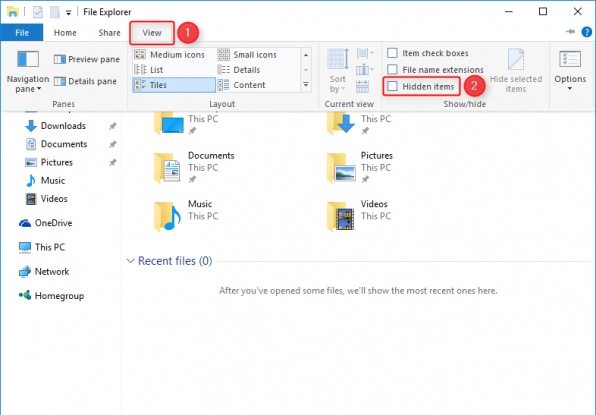The height and width of the screenshot is (415, 596).
Task: Toggle the Details pane
Action: pyautogui.click(x=85, y=81)
